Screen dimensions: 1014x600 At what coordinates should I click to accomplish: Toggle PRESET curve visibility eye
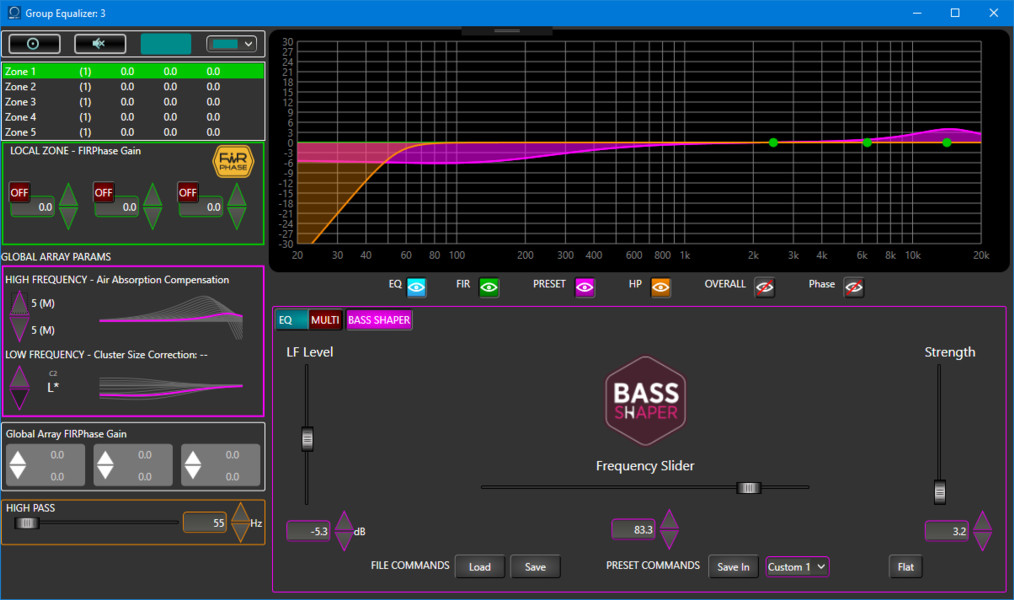tap(585, 287)
